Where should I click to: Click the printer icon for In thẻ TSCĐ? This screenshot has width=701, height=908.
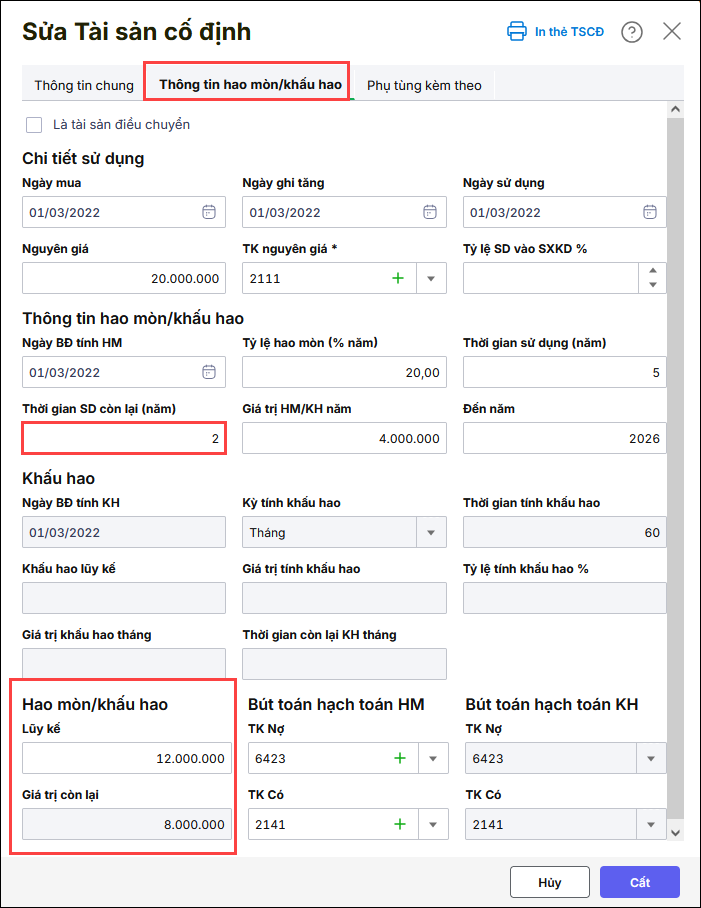click(516, 31)
